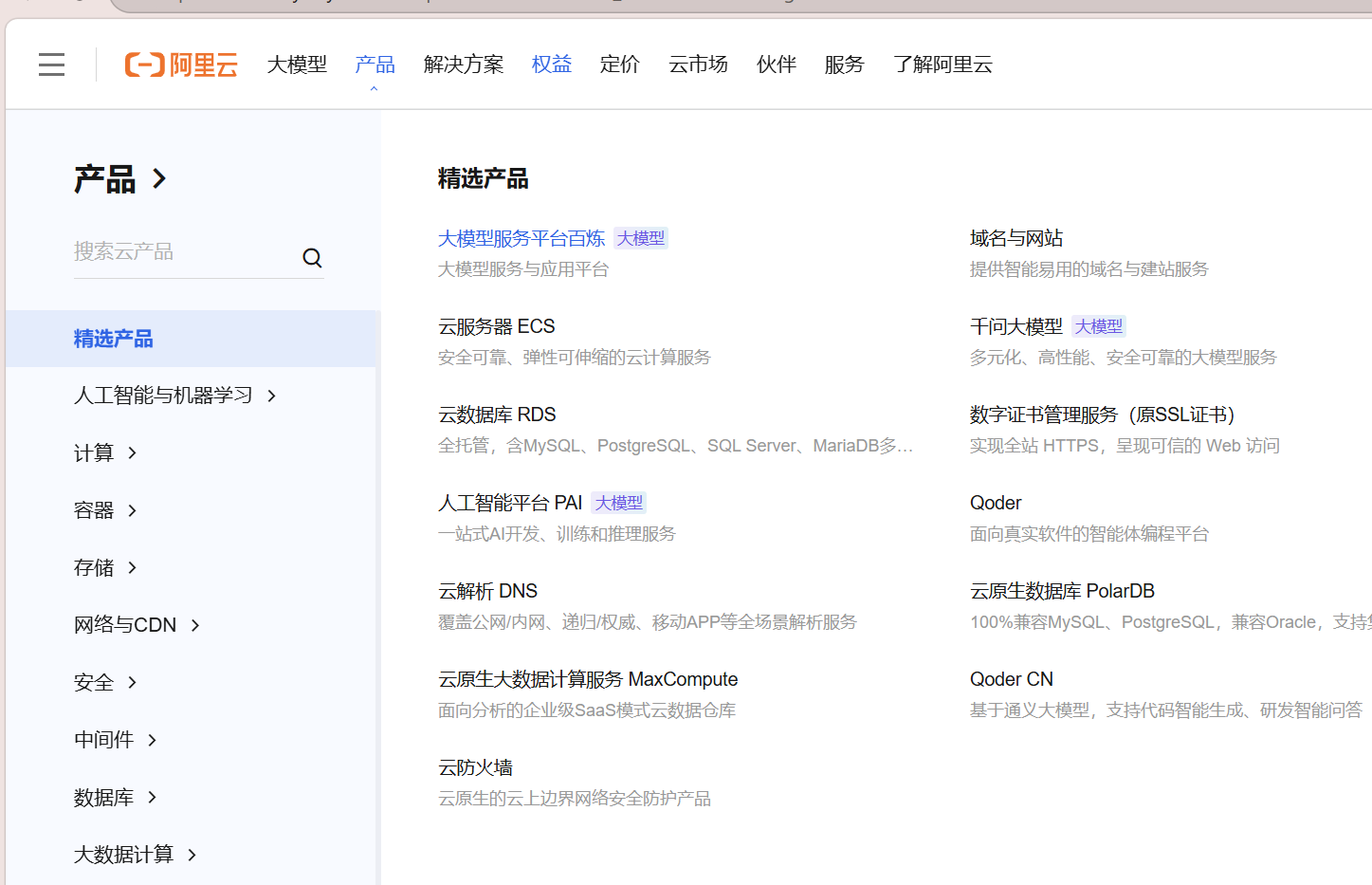Select 精选产品 in the sidebar
The image size is (1372, 885).
[191, 339]
